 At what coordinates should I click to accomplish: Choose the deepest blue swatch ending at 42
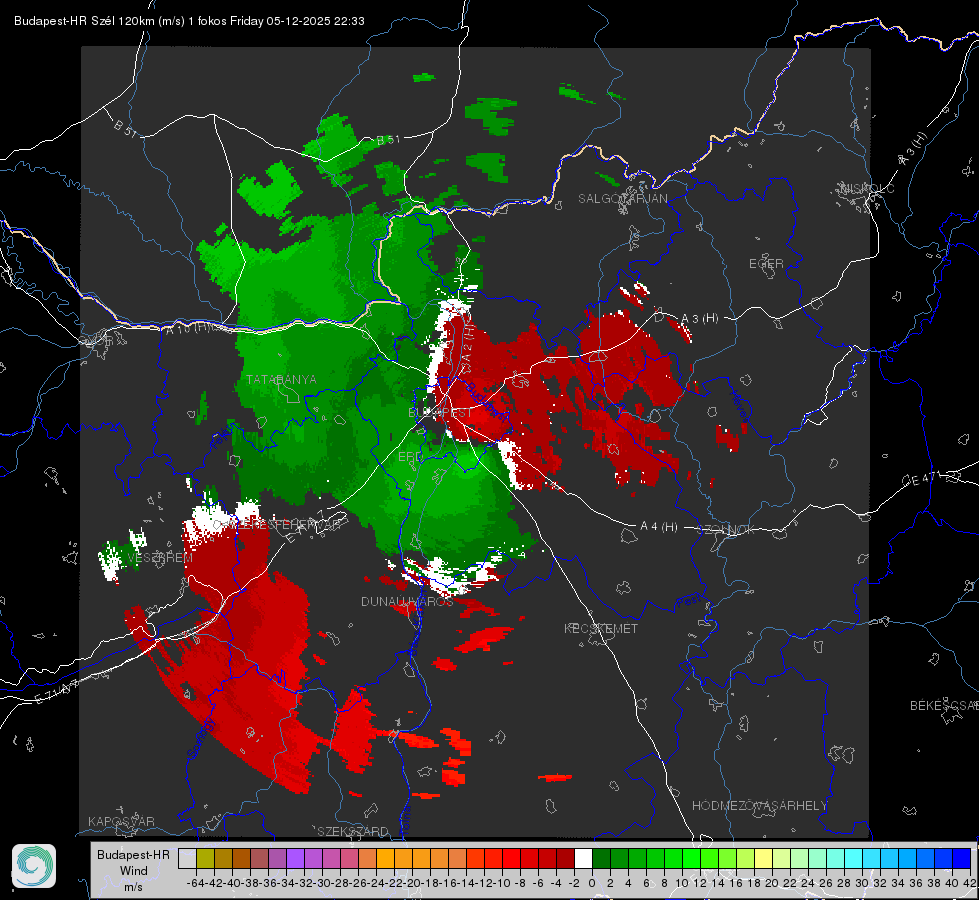point(962,858)
